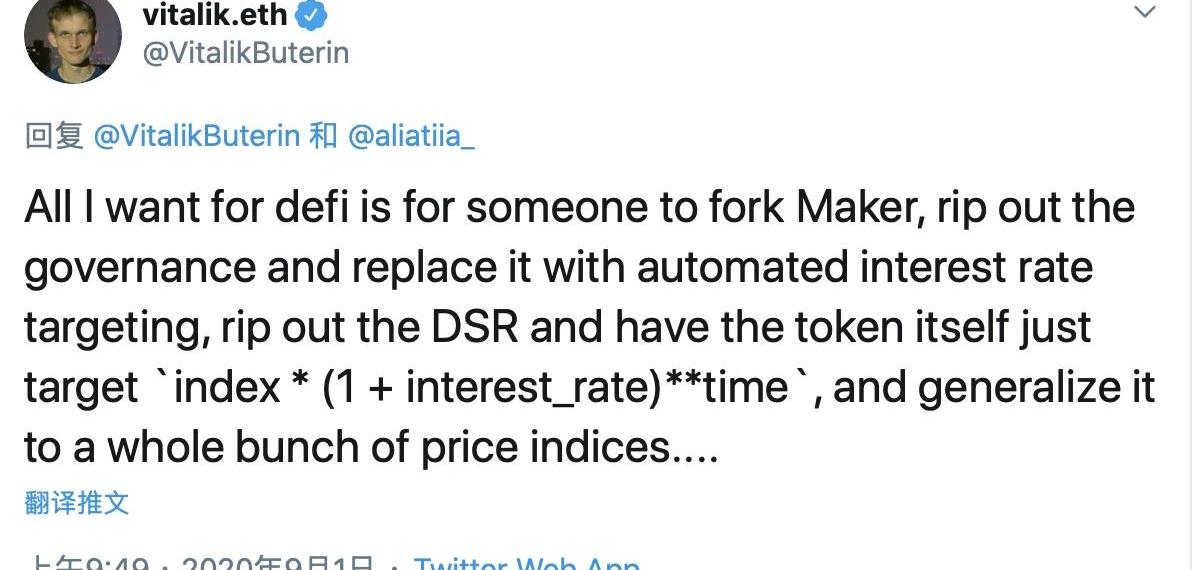This screenshot has height=570, width=1192.
Task: Click the 回复 reply label text
Action: [54, 136]
